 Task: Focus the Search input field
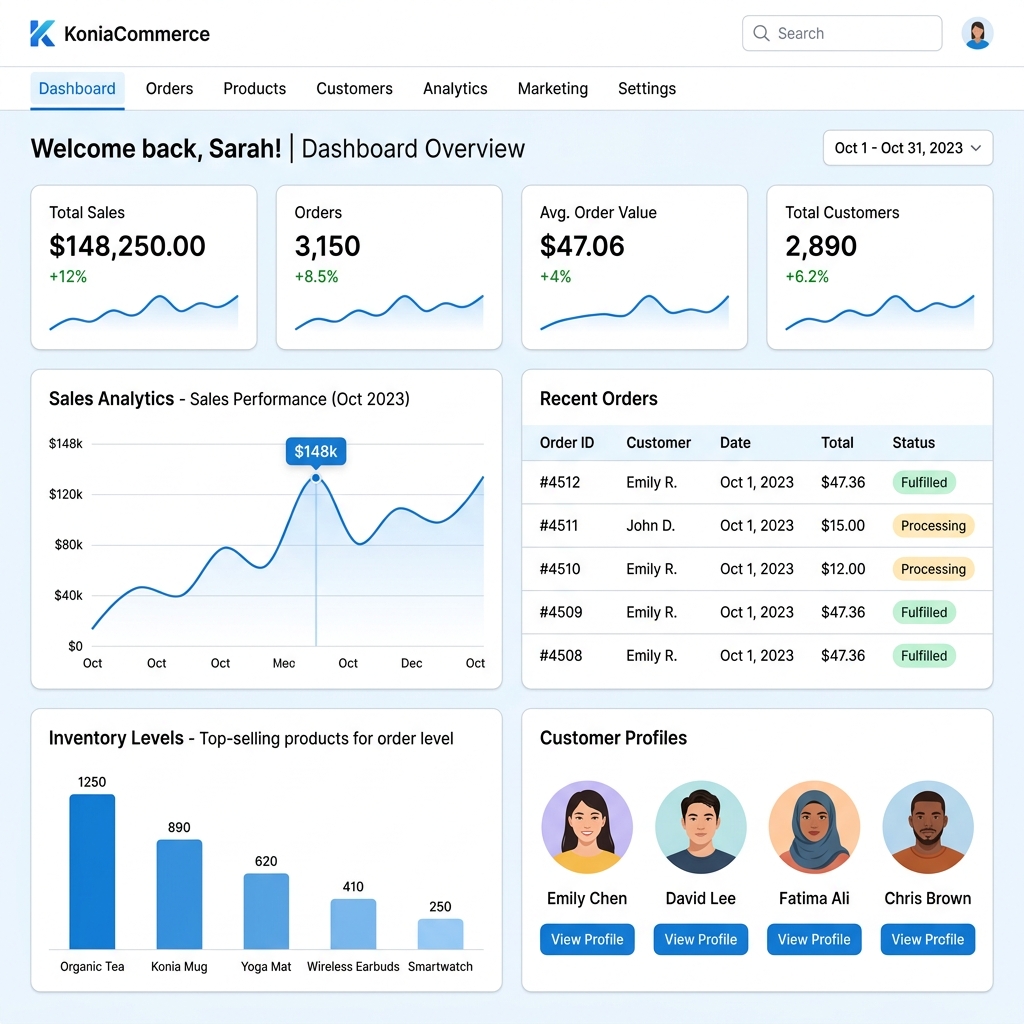point(842,33)
